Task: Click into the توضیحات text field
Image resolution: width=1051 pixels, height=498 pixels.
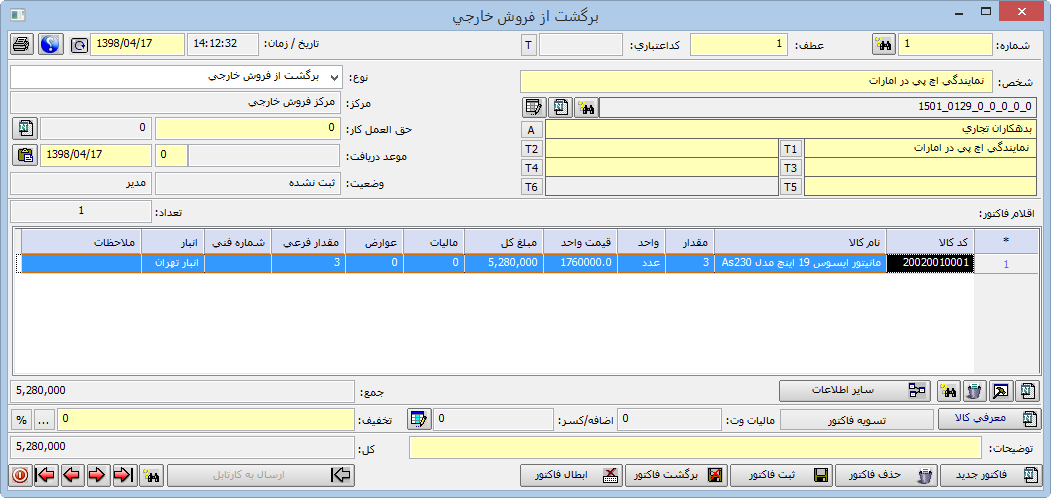Action: click(x=700, y=448)
